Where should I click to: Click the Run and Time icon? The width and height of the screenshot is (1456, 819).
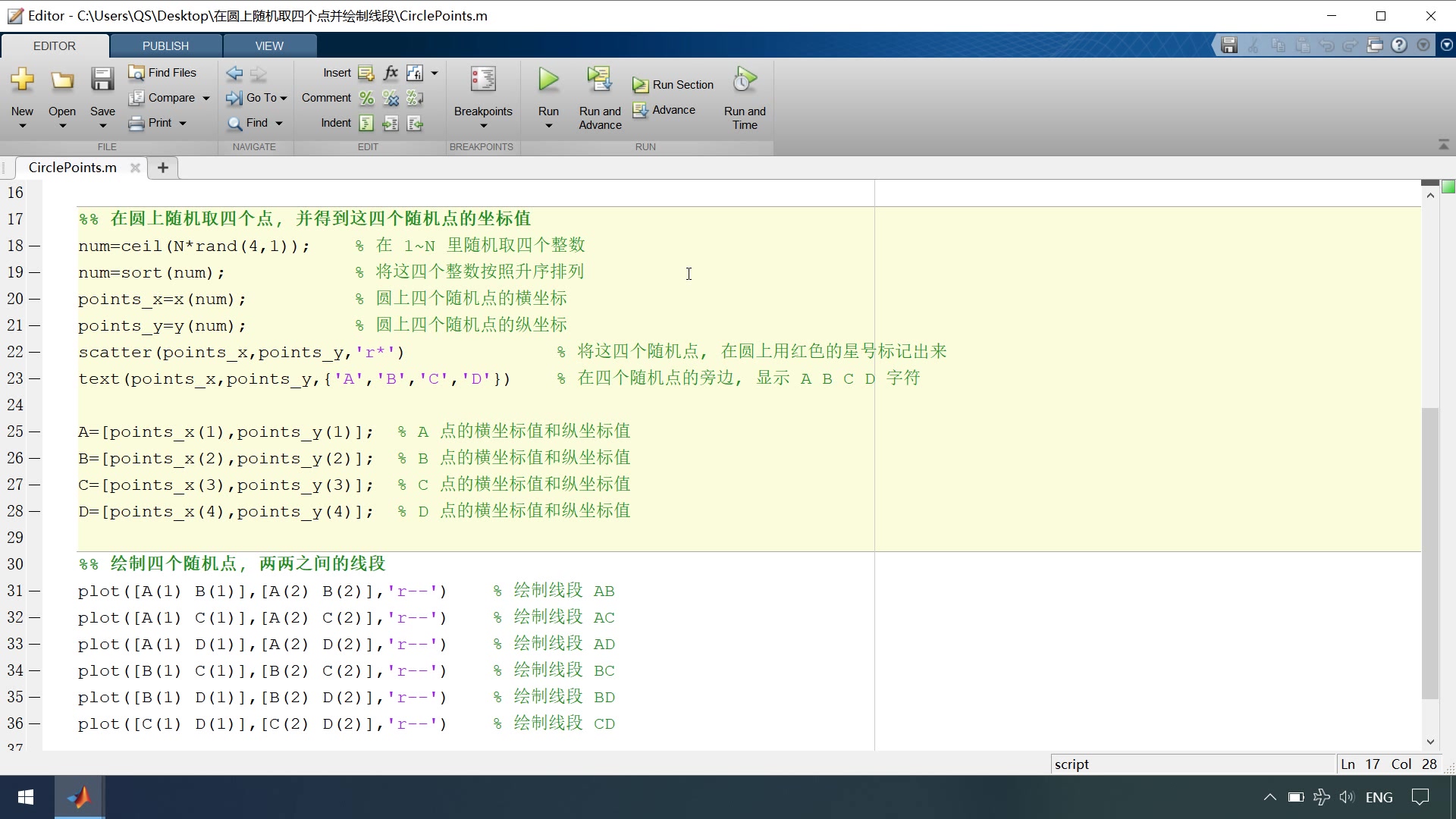coord(745,80)
